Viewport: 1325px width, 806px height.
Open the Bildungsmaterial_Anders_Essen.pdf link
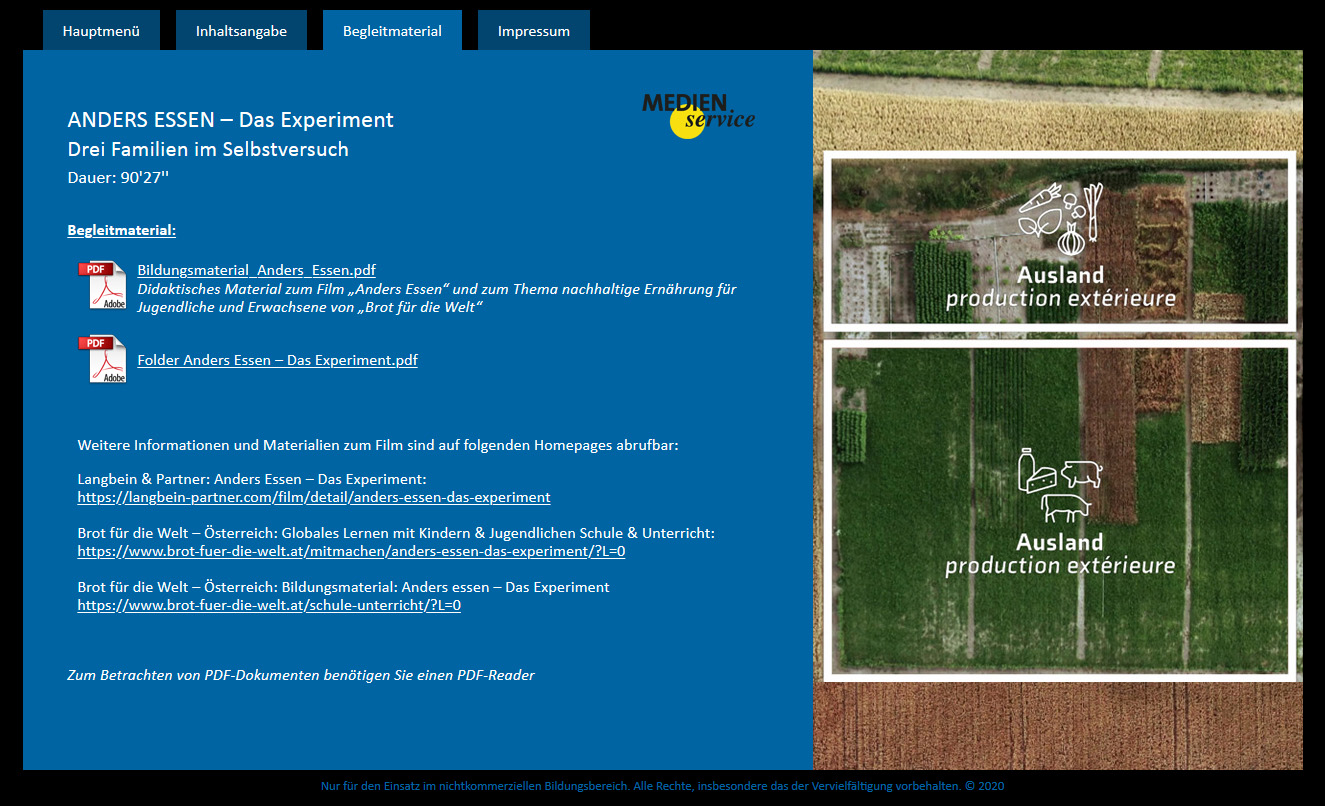click(x=256, y=270)
